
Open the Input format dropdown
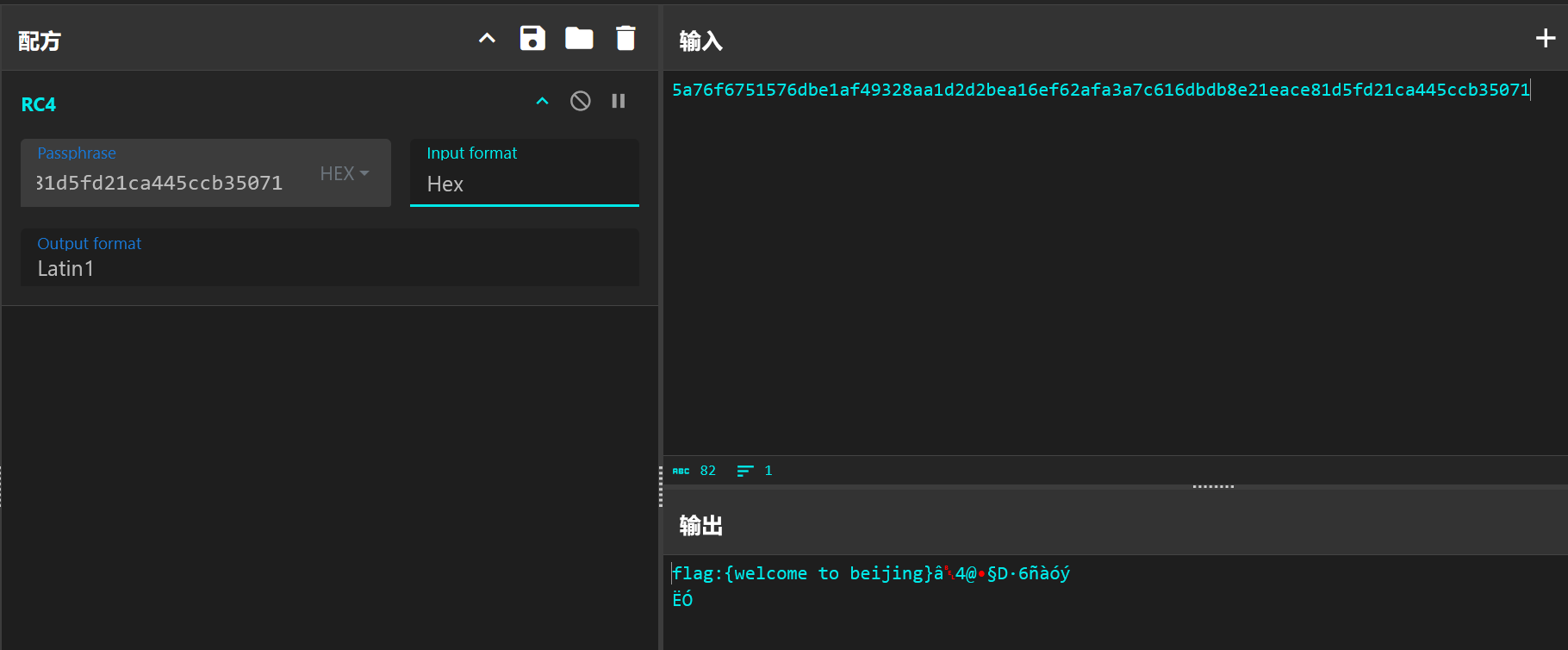coord(524,184)
